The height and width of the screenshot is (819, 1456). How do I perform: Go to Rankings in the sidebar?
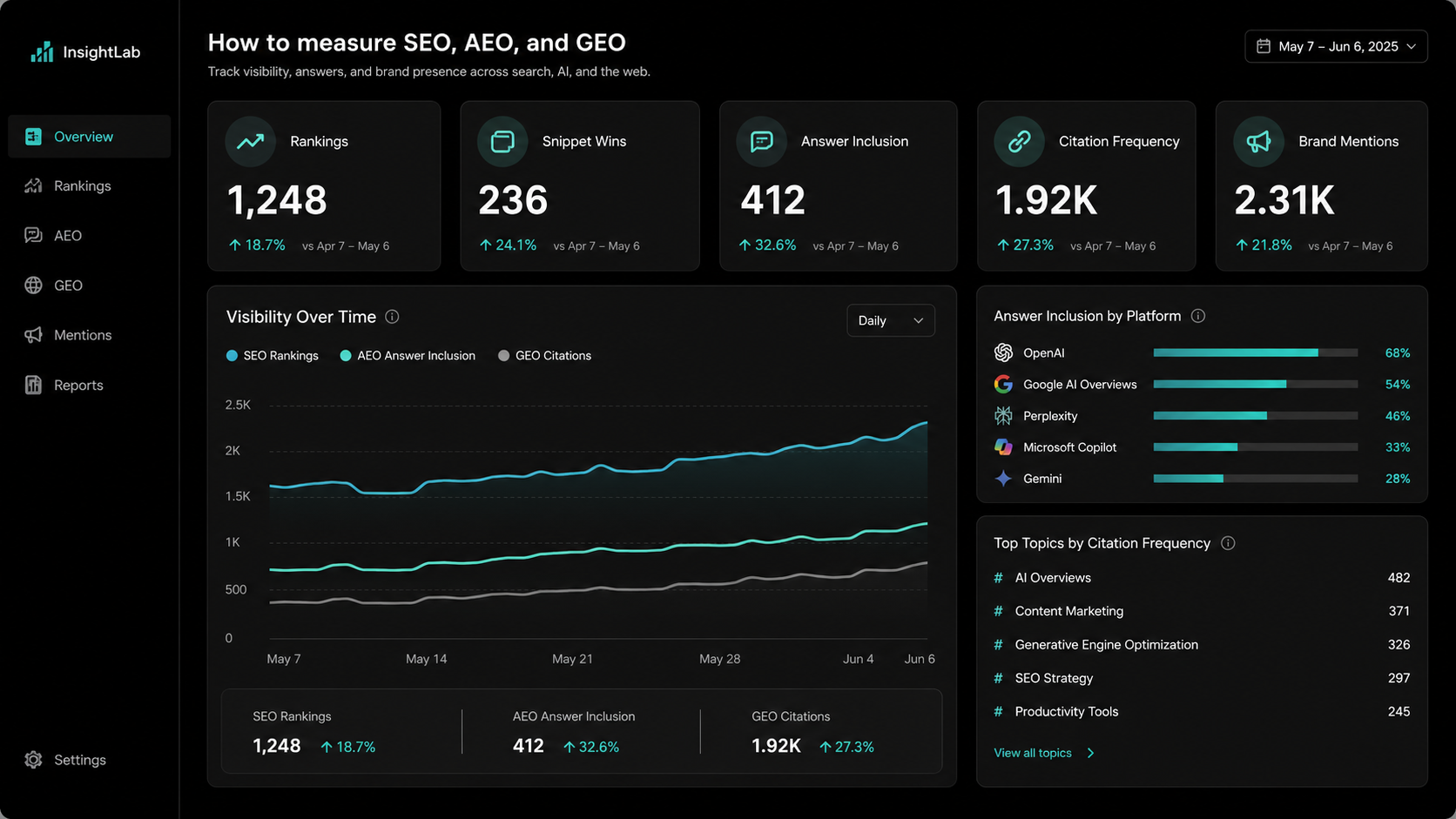point(83,186)
